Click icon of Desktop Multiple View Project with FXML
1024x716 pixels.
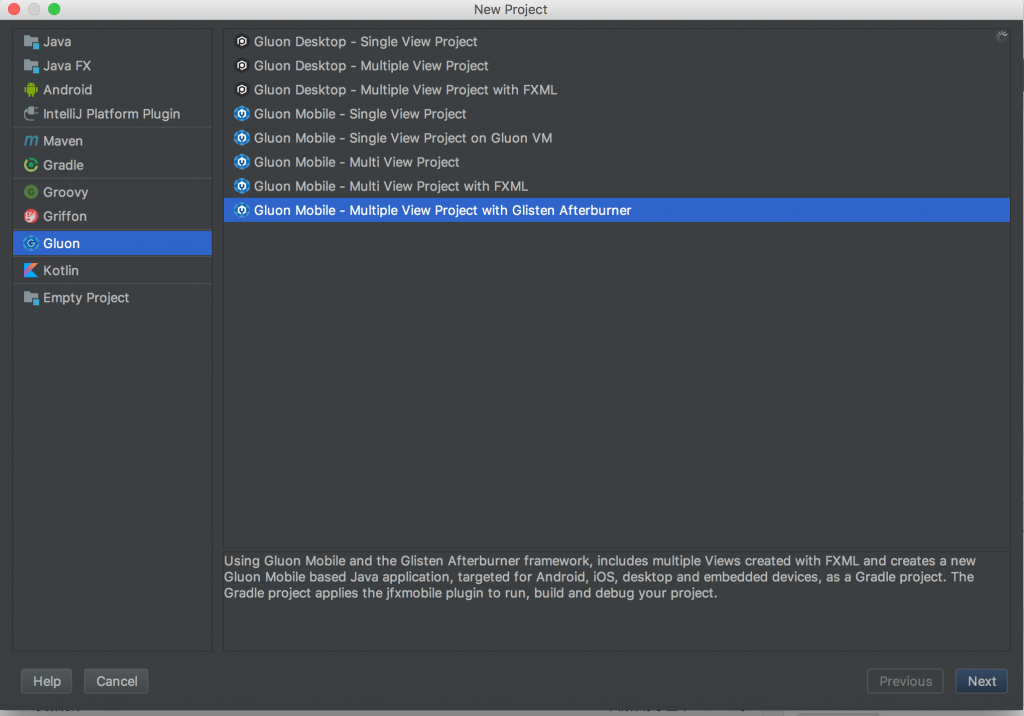(242, 90)
